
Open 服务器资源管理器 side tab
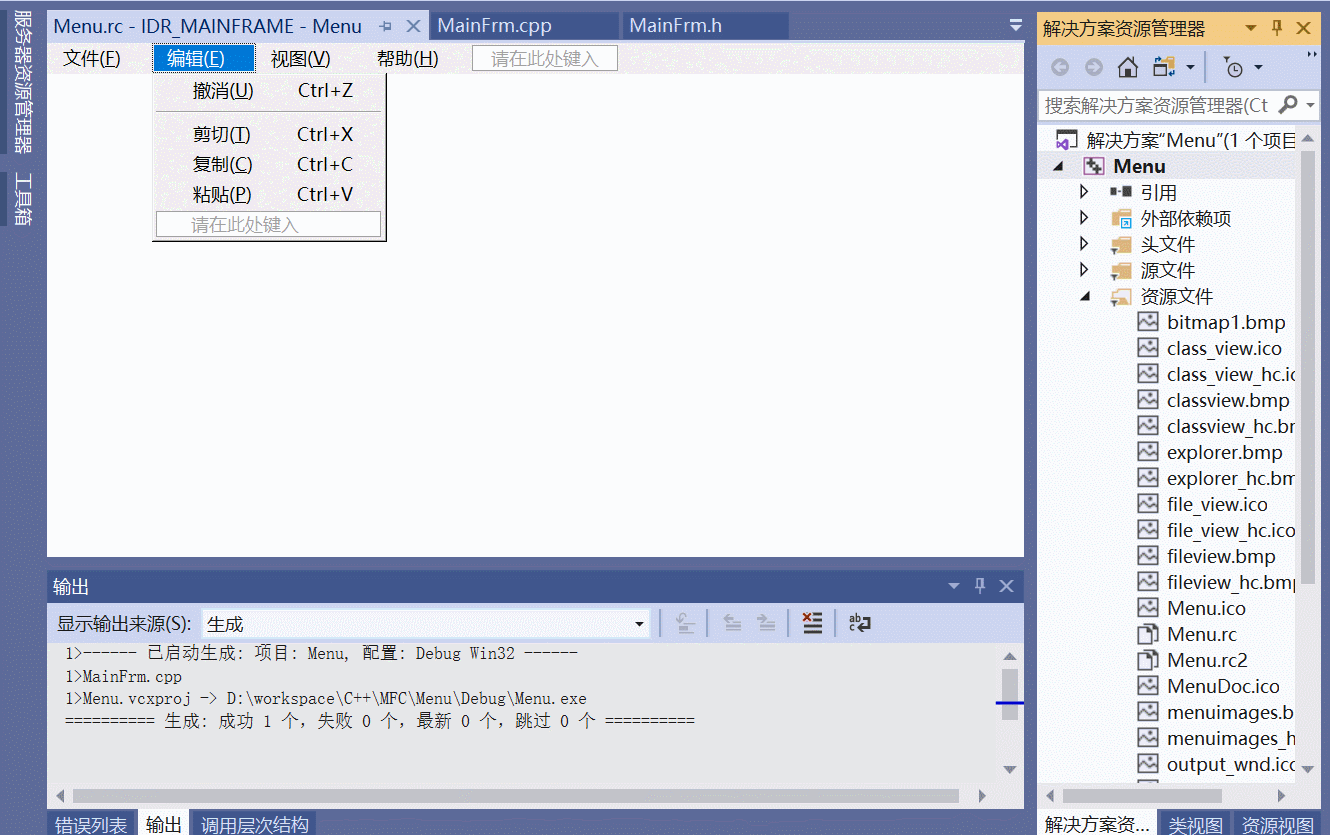click(23, 83)
